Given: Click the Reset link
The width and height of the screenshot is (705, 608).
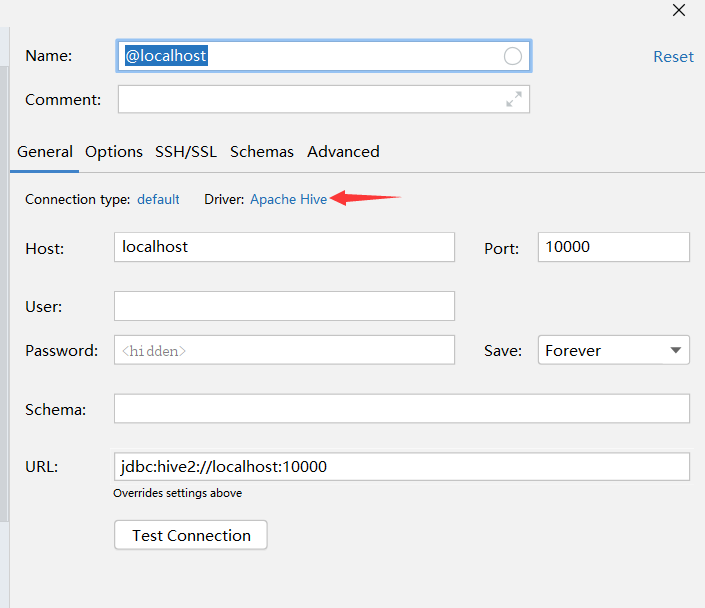Looking at the screenshot, I should pos(673,57).
